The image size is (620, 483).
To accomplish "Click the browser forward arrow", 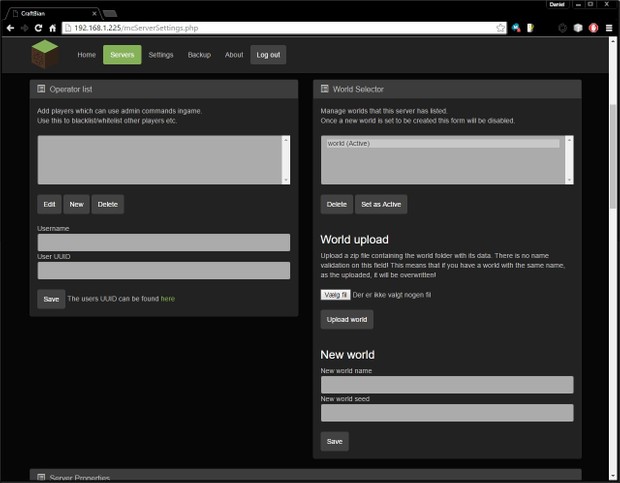I will point(25,28).
